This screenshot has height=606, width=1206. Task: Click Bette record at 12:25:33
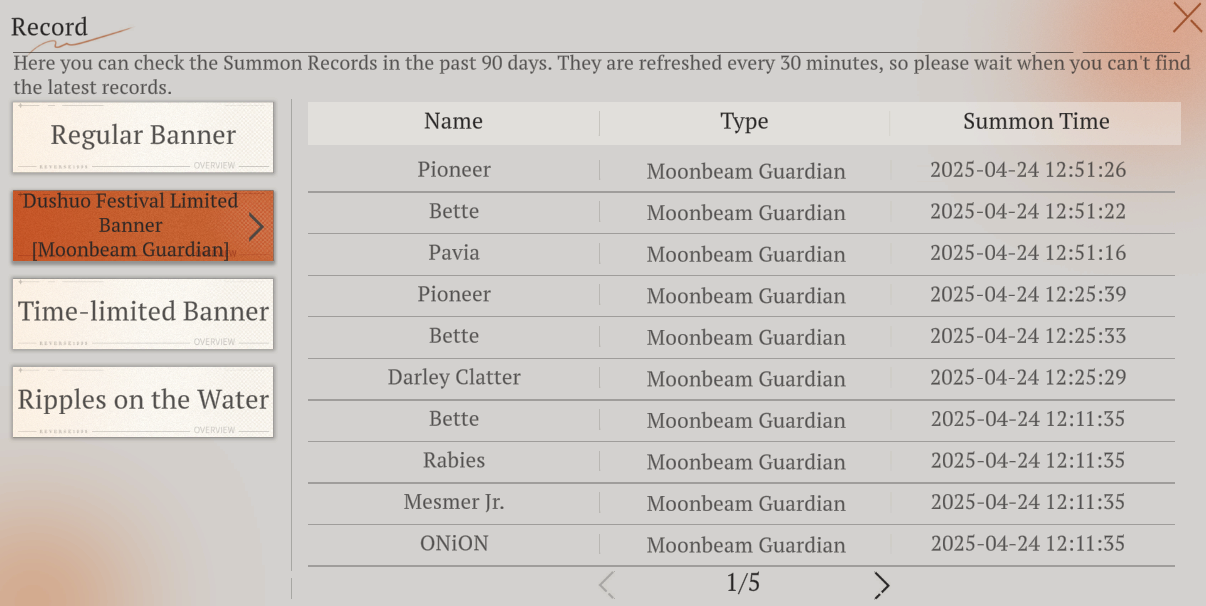741,337
